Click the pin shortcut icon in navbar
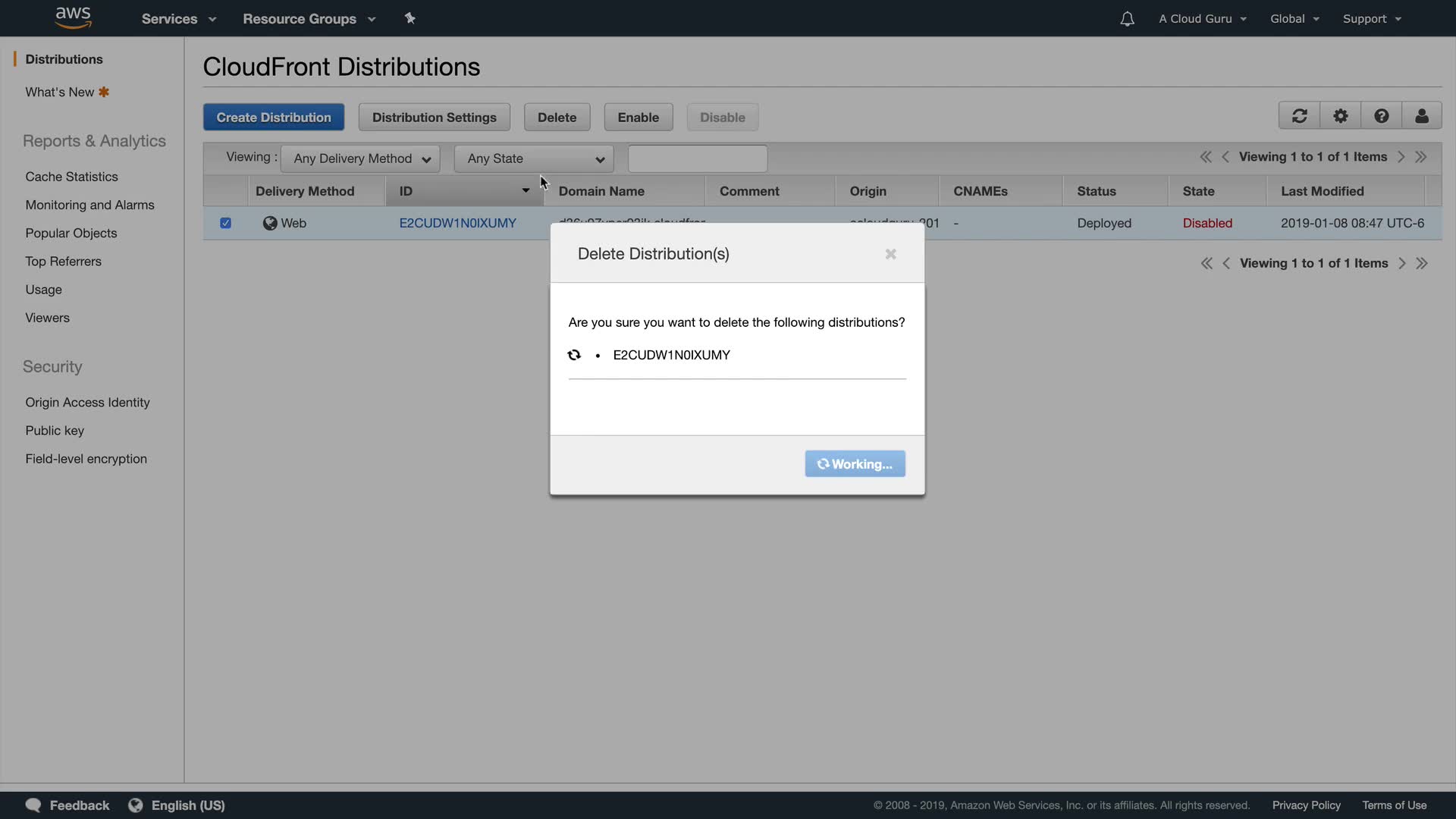The image size is (1456, 819). point(409,18)
